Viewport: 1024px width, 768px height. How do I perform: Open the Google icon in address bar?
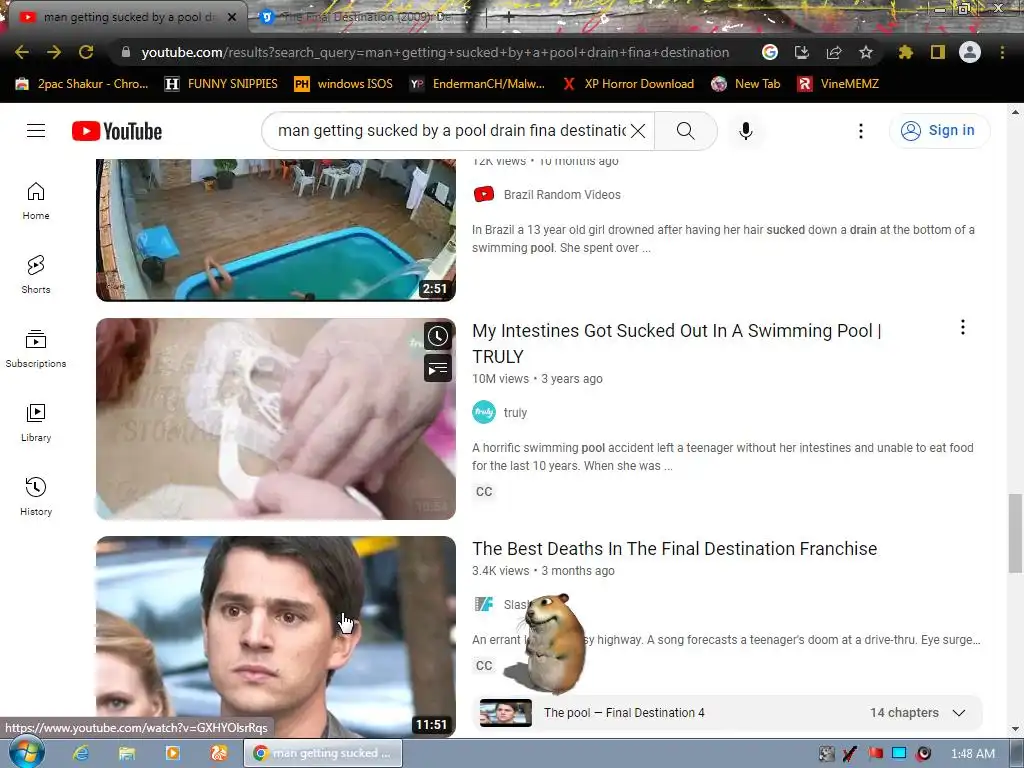[770, 52]
